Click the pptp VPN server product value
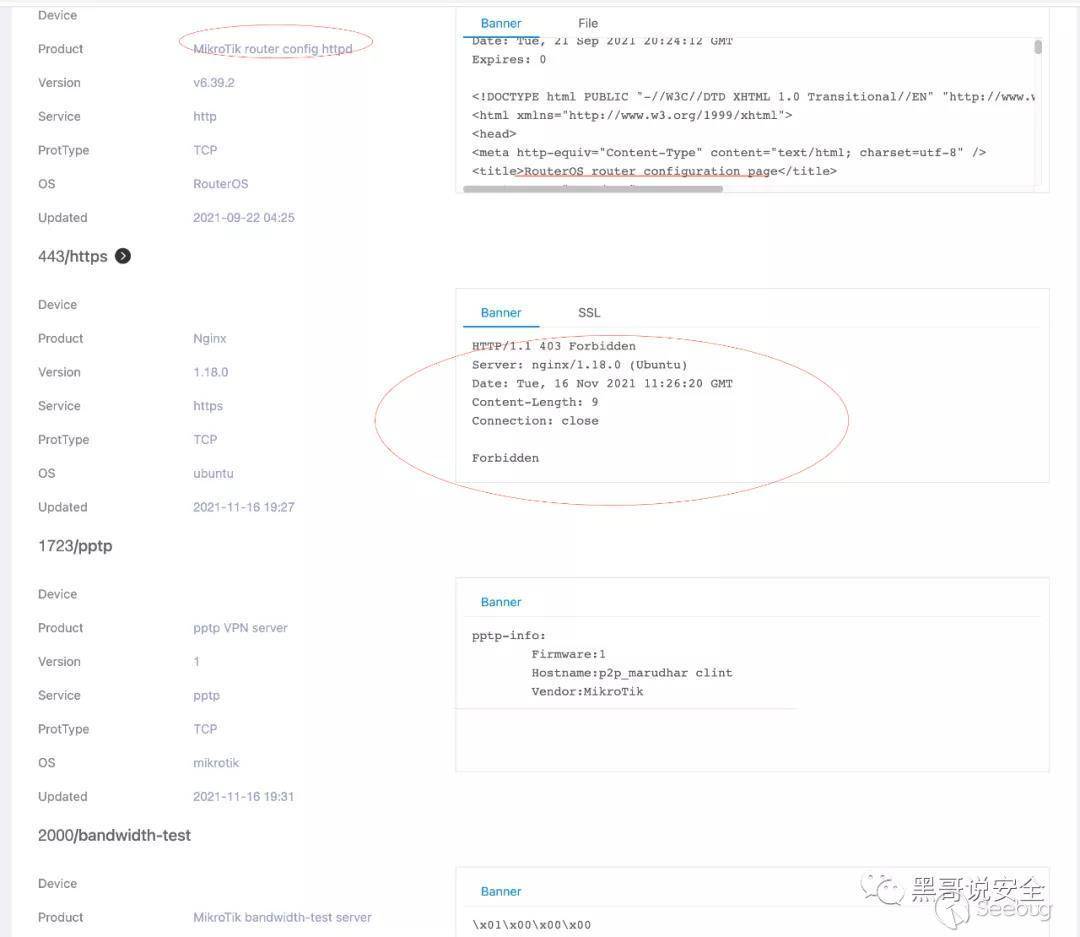Viewport: 1080px width, 937px height. pyautogui.click(x=240, y=628)
